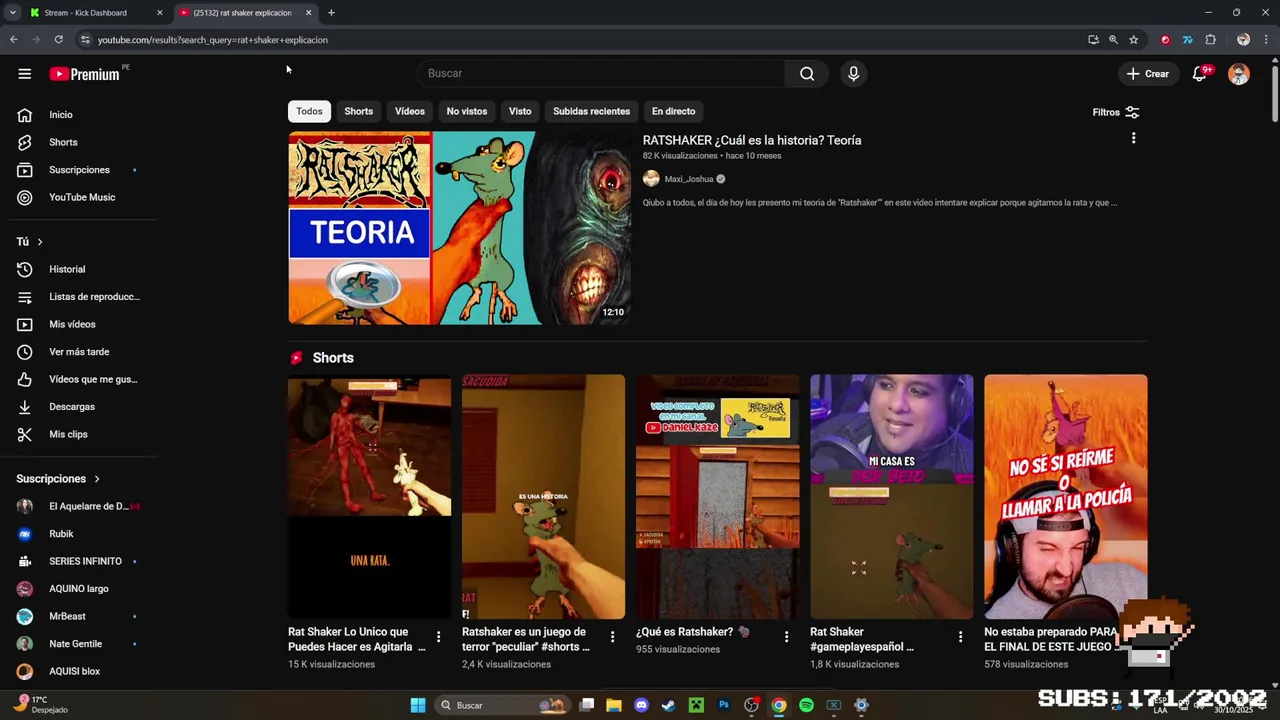Open the red circular extension icon
Viewport: 1280px width, 720px height.
[1165, 40]
